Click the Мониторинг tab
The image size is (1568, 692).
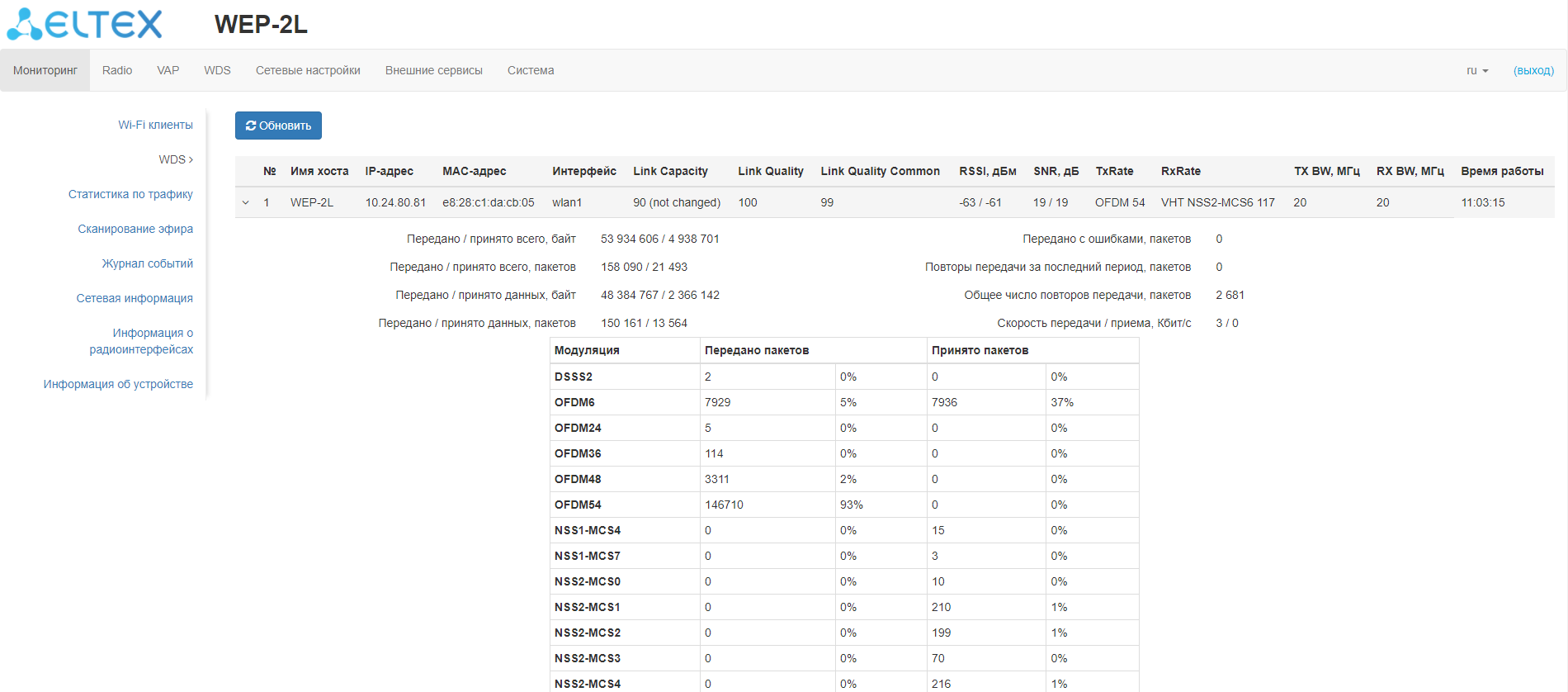click(x=45, y=70)
